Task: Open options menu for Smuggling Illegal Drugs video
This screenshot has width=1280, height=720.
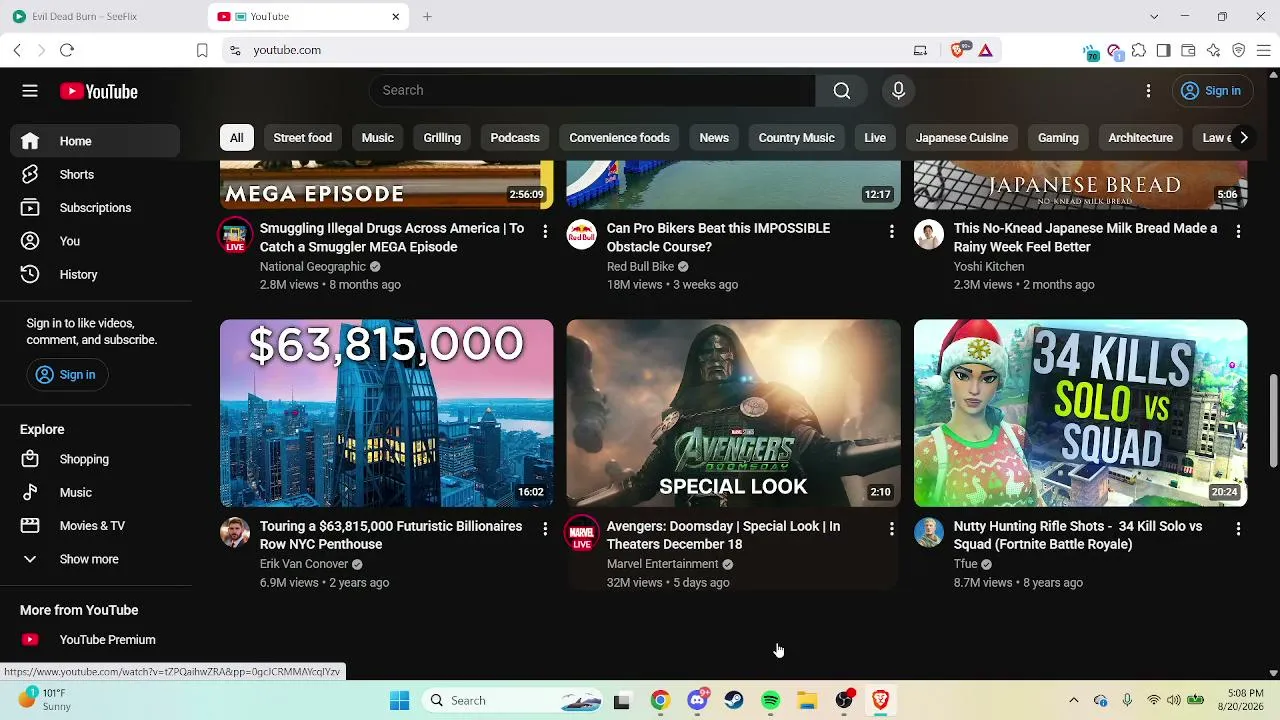Action: coord(545,232)
